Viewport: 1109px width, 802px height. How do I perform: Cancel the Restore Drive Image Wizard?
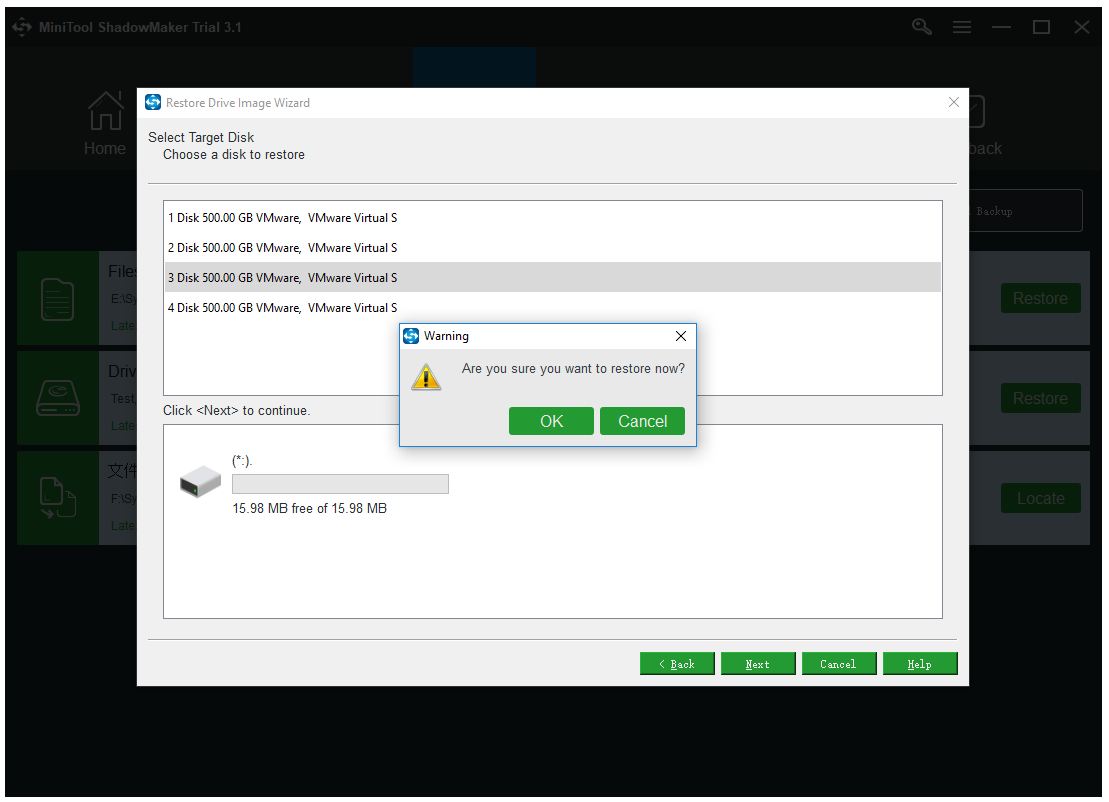[839, 664]
